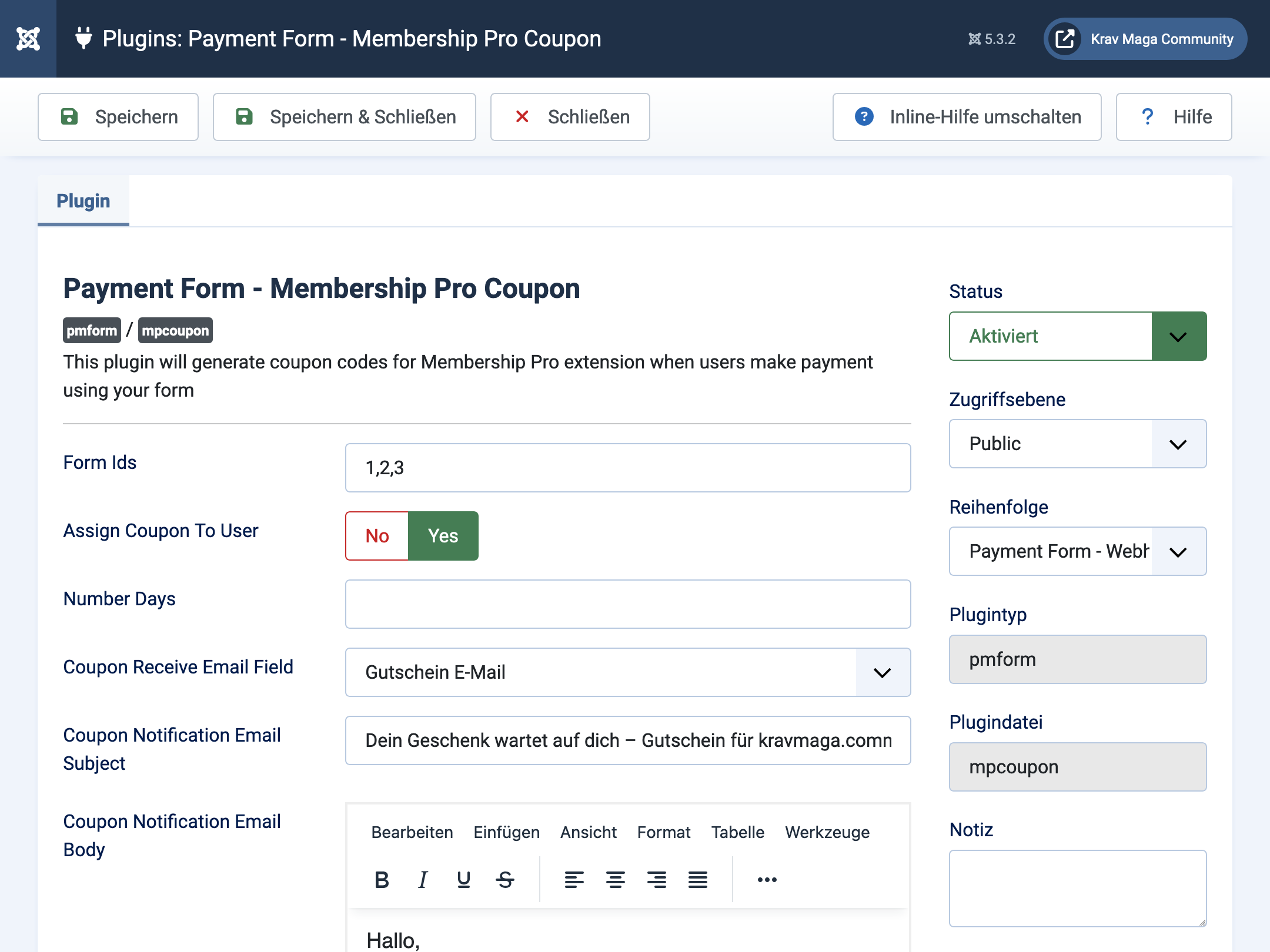Click the Speichern button
This screenshot has height=952, width=1270.
tap(118, 117)
